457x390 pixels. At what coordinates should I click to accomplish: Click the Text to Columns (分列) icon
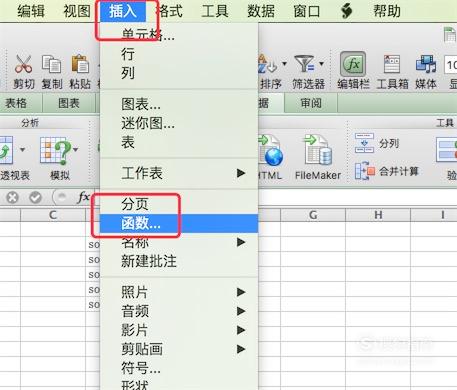[x=364, y=143]
